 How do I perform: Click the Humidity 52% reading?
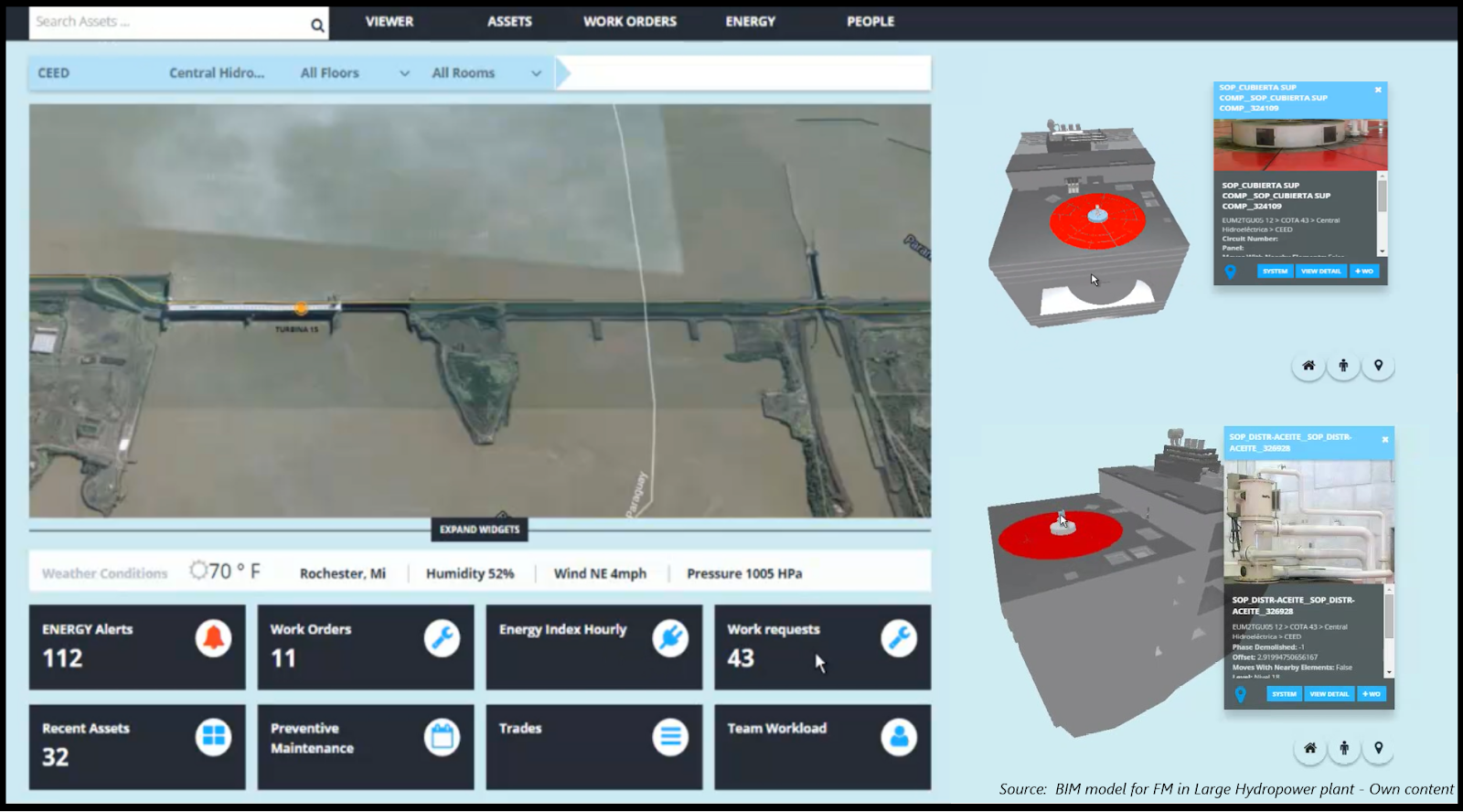point(470,573)
